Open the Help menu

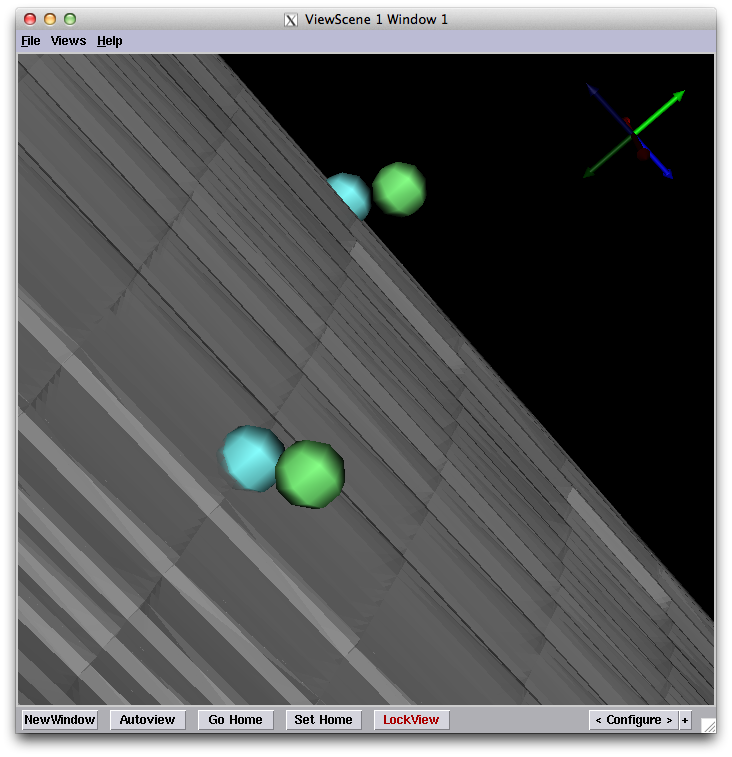point(110,41)
